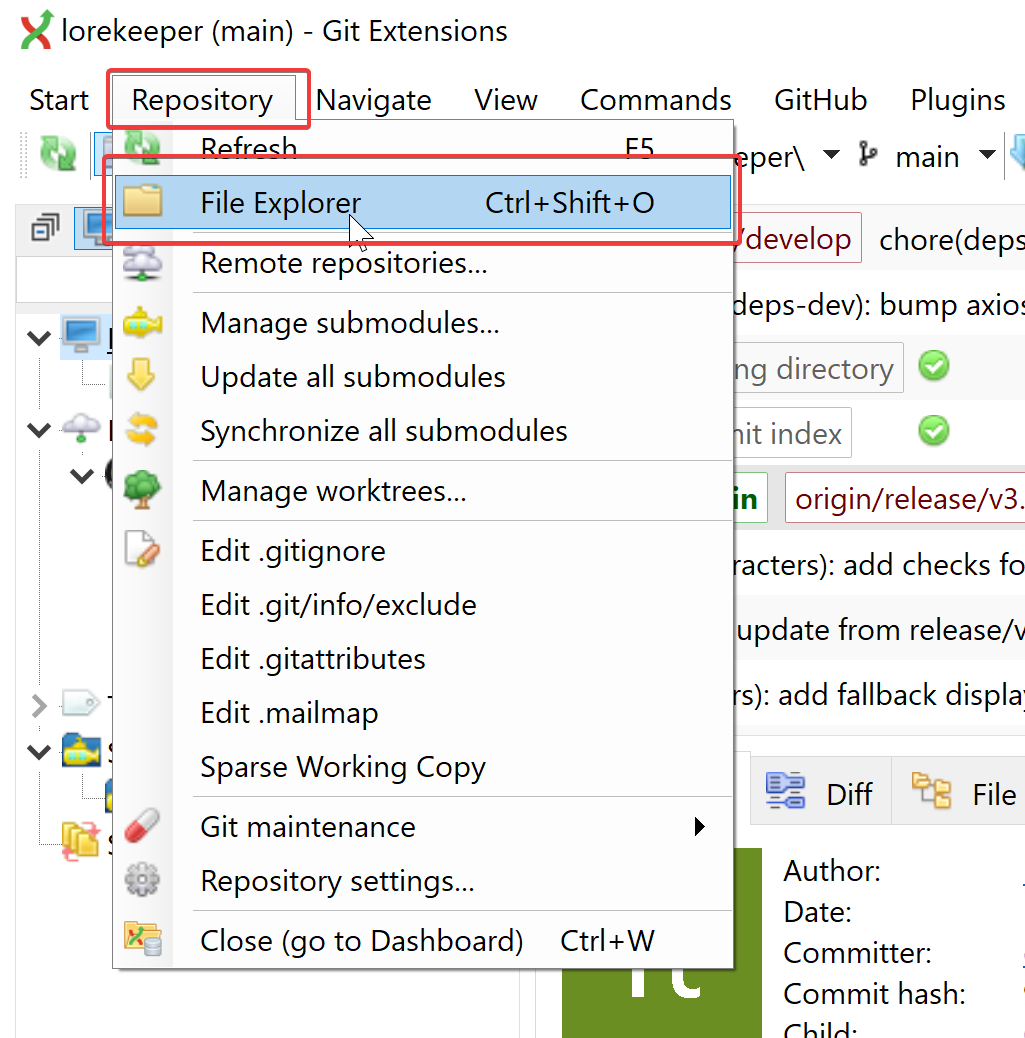Screen dimensions: 1025x1038
Task: Expand the Git maintenance submenu arrow
Action: [x=699, y=827]
